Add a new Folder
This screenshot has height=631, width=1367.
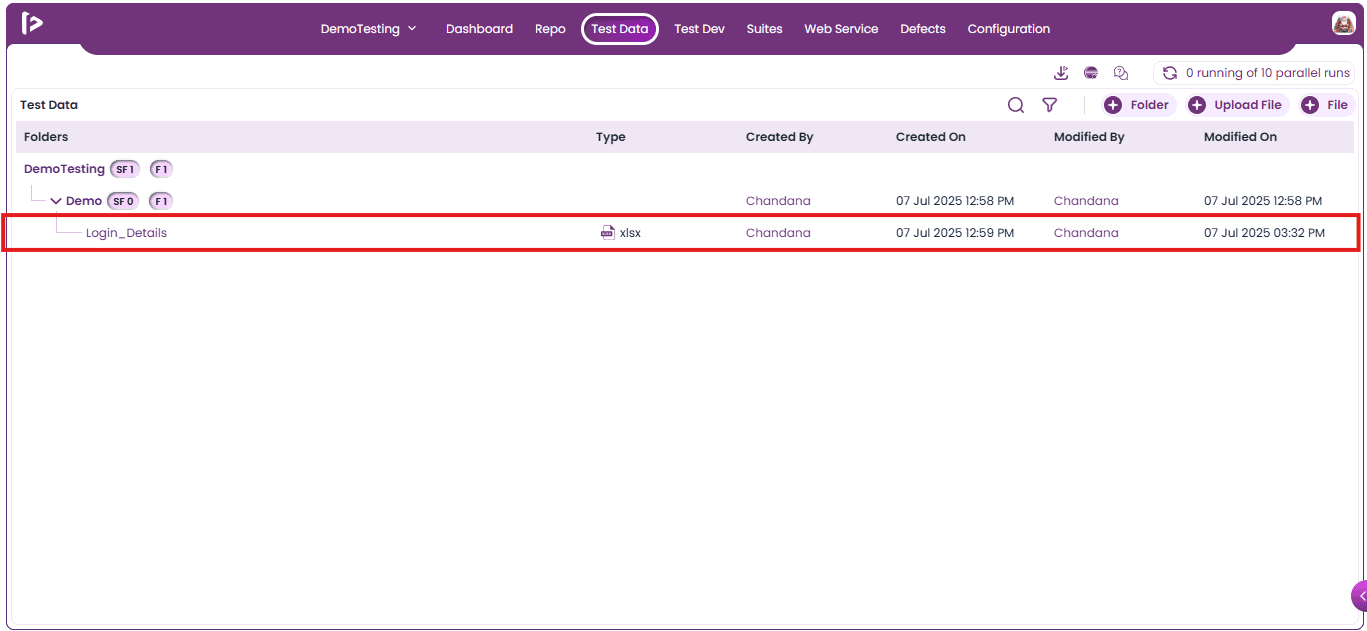tap(1138, 105)
